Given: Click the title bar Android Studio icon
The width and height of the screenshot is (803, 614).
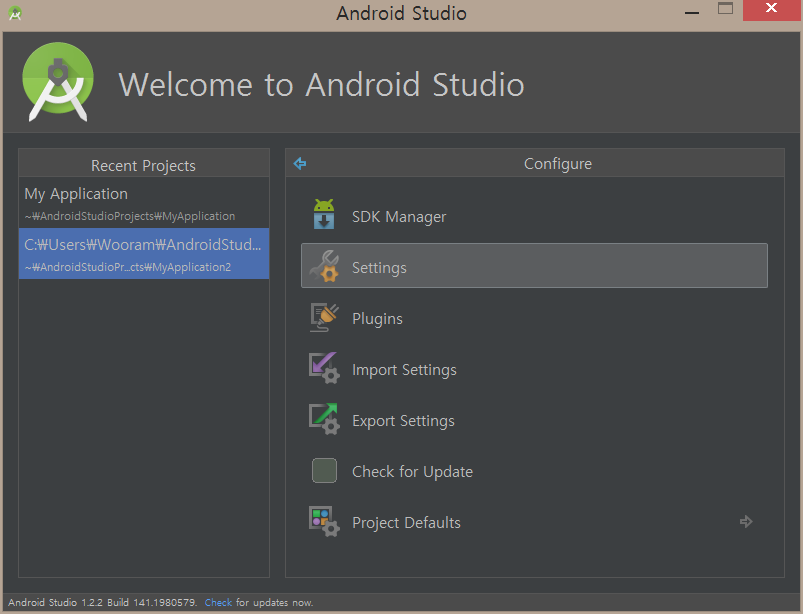Looking at the screenshot, I should 15,13.
